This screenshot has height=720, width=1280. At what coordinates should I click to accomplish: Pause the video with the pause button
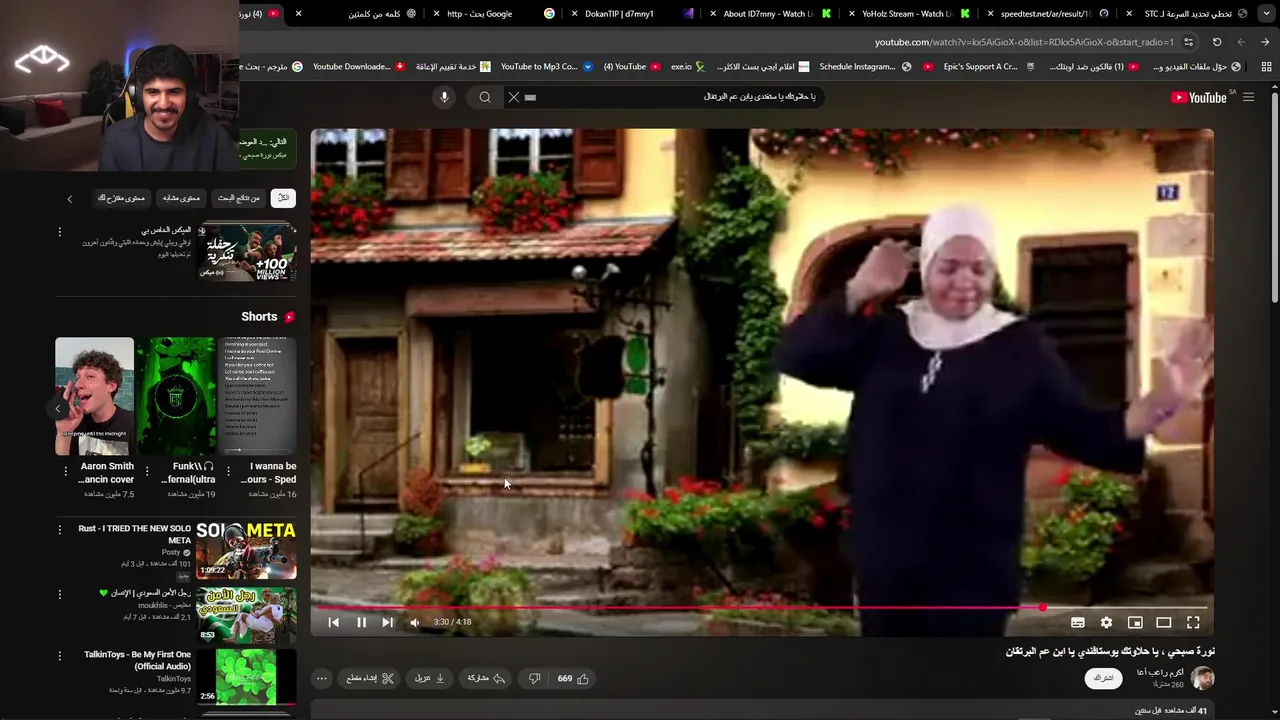coord(361,622)
